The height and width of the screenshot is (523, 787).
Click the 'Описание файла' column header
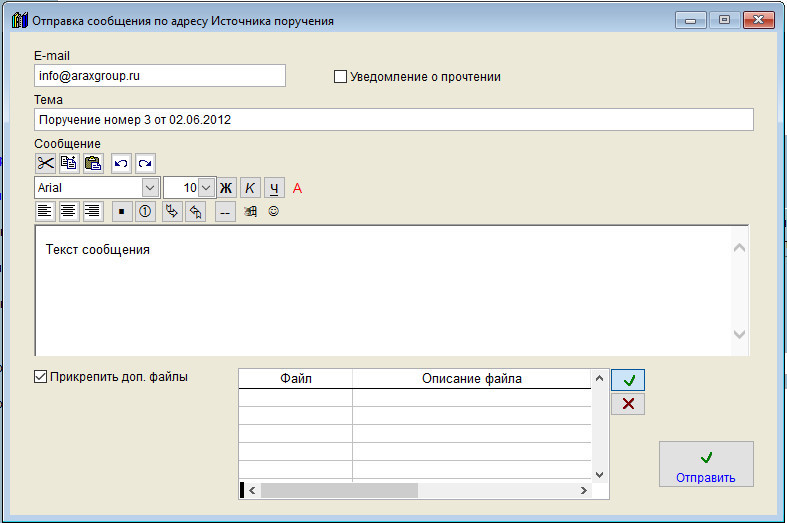click(x=472, y=378)
